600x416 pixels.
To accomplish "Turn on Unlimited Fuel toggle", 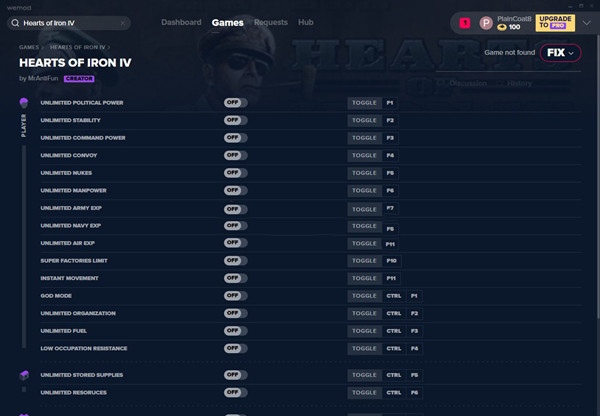I will pyautogui.click(x=235, y=331).
